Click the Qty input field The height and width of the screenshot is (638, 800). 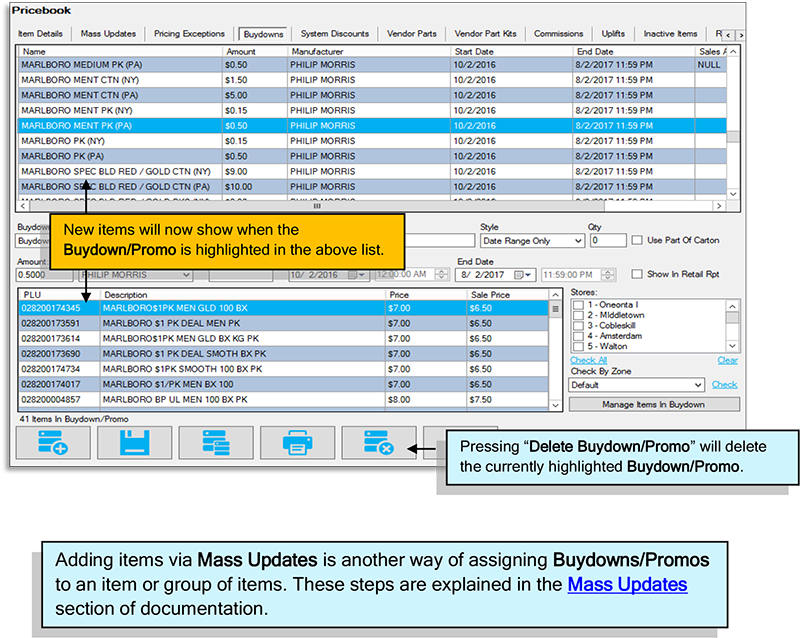click(608, 240)
